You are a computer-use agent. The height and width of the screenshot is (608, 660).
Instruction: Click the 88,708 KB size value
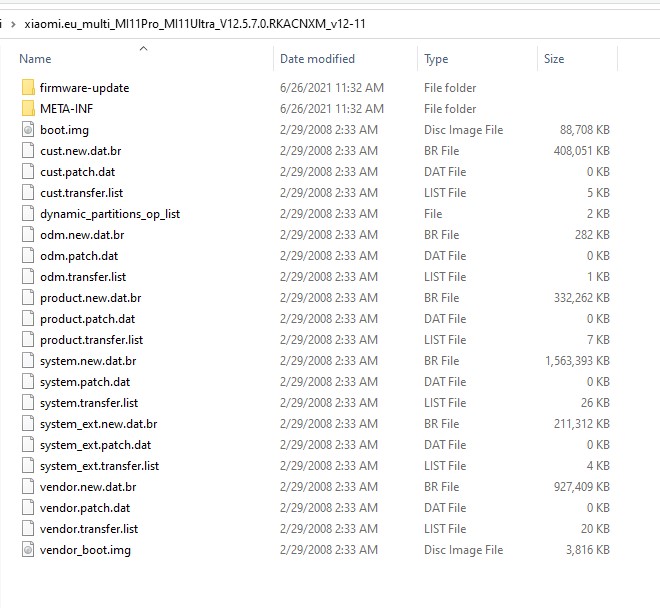point(585,130)
